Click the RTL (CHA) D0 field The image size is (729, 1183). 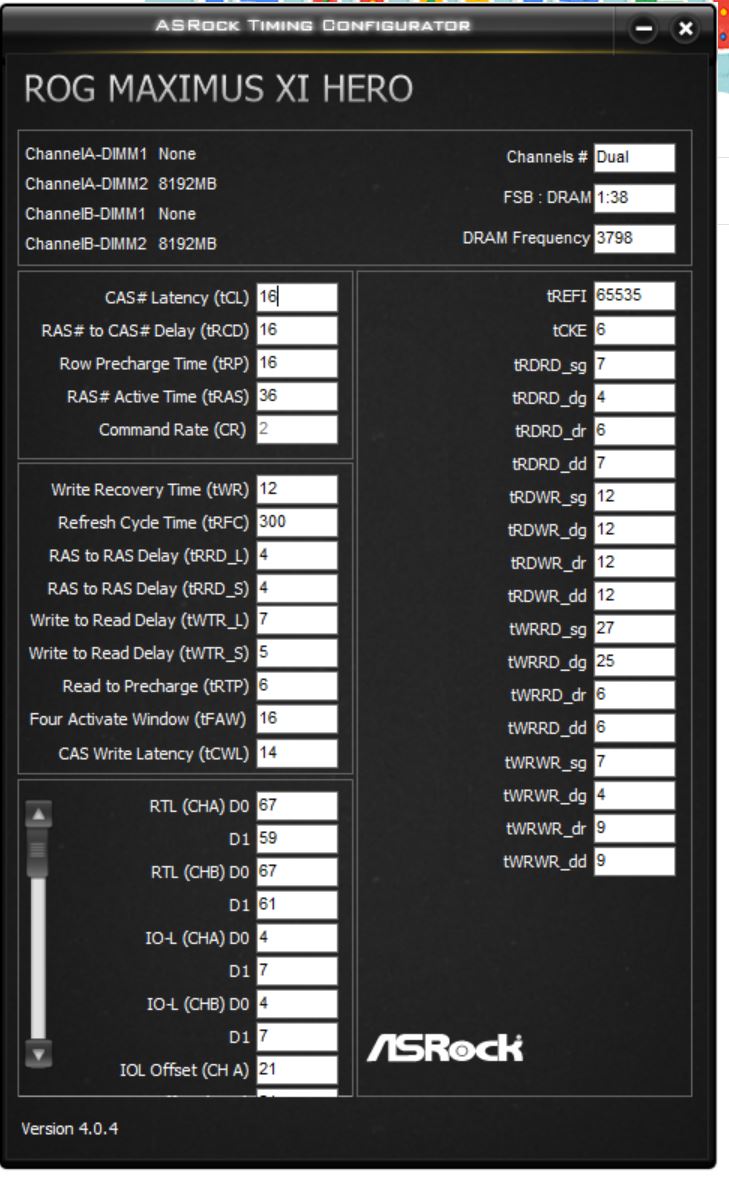coord(297,806)
